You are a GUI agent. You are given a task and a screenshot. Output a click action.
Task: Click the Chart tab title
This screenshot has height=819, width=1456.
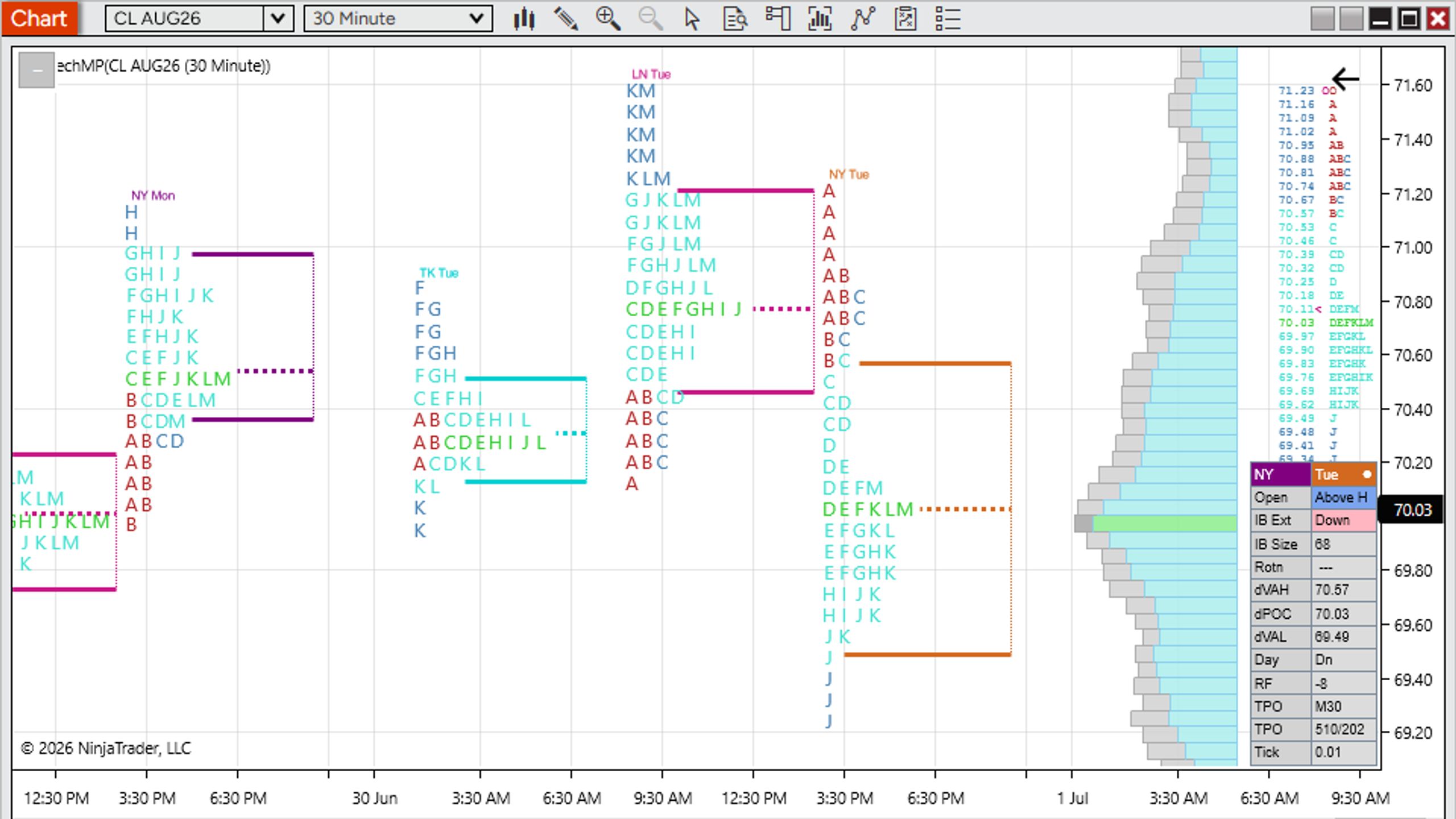click(x=39, y=18)
